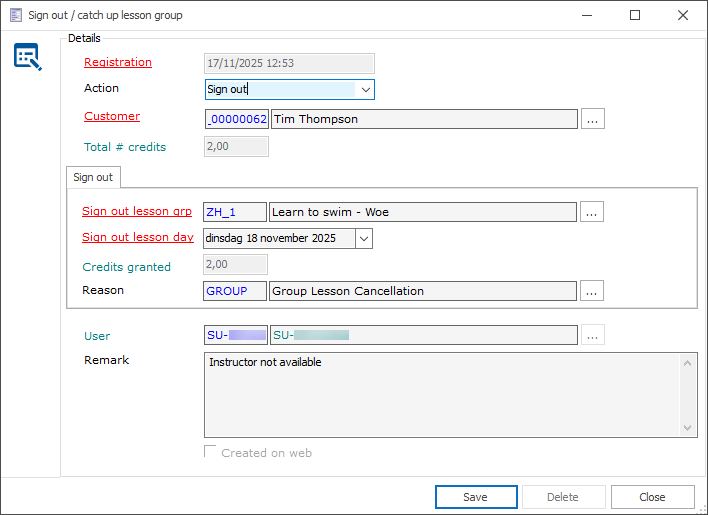Click the Tim Thompson customer name field
This screenshot has height=515, width=708.
click(x=424, y=119)
